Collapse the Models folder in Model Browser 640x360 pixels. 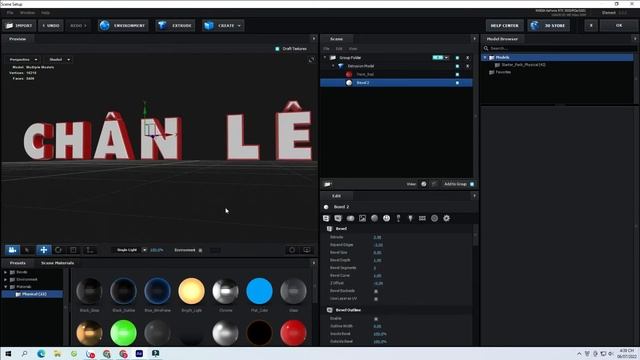coord(485,58)
